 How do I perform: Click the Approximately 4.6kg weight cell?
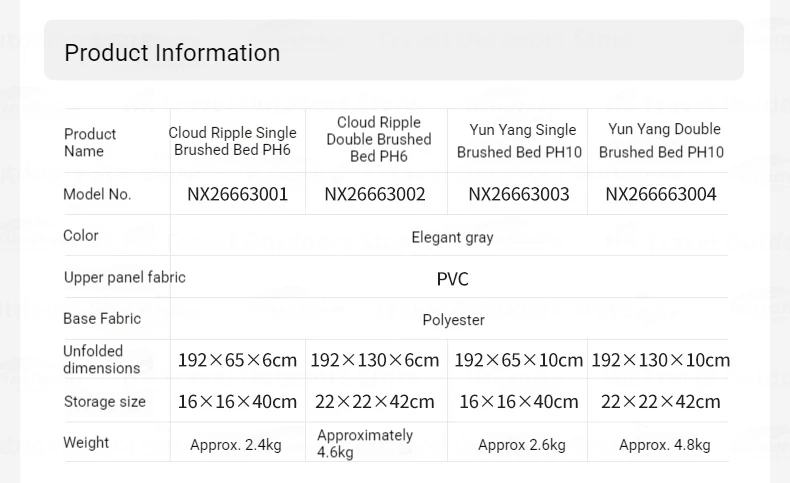(x=365, y=443)
